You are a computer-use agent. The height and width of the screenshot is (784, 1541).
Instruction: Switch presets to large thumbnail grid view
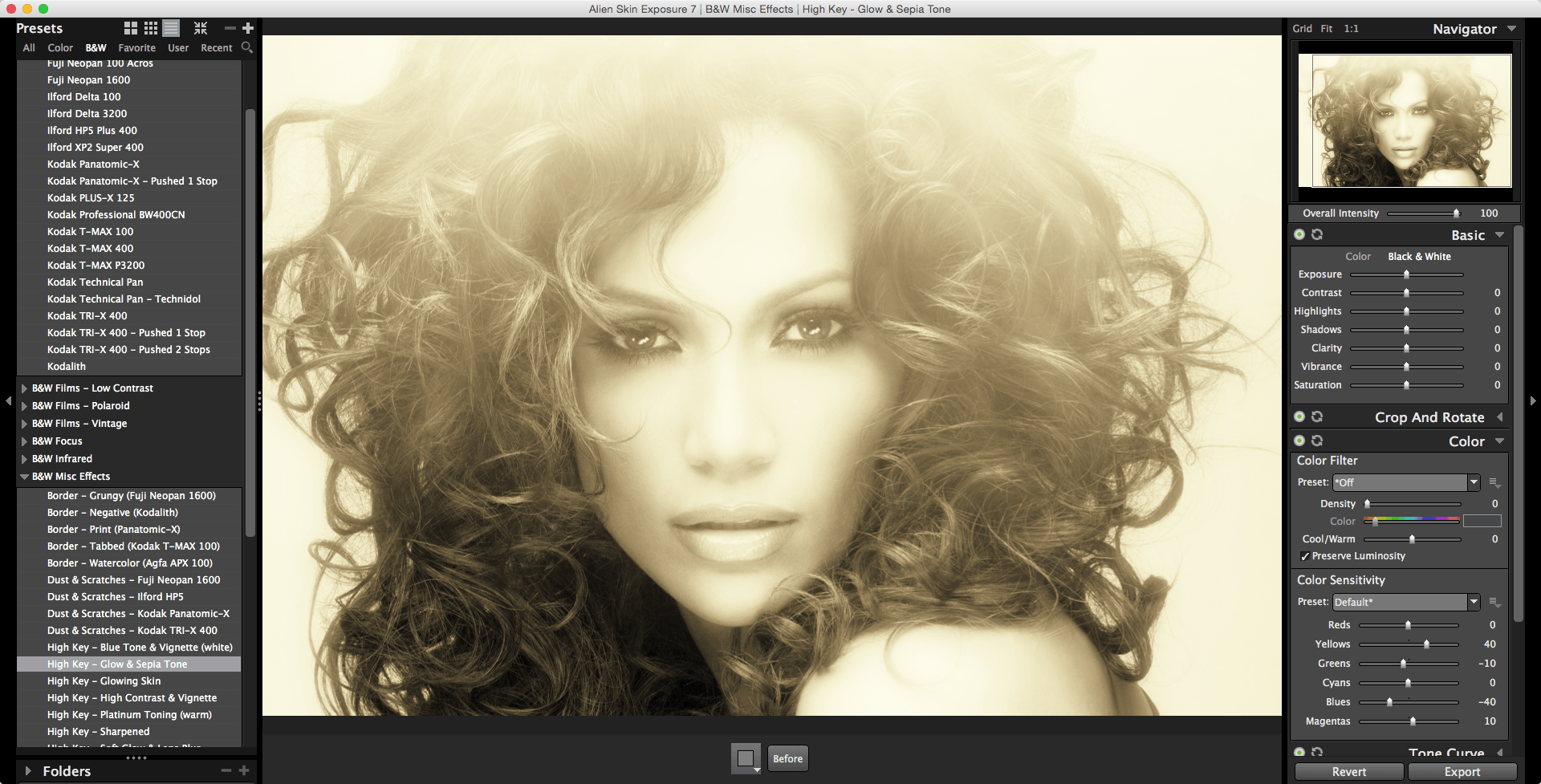point(131,28)
